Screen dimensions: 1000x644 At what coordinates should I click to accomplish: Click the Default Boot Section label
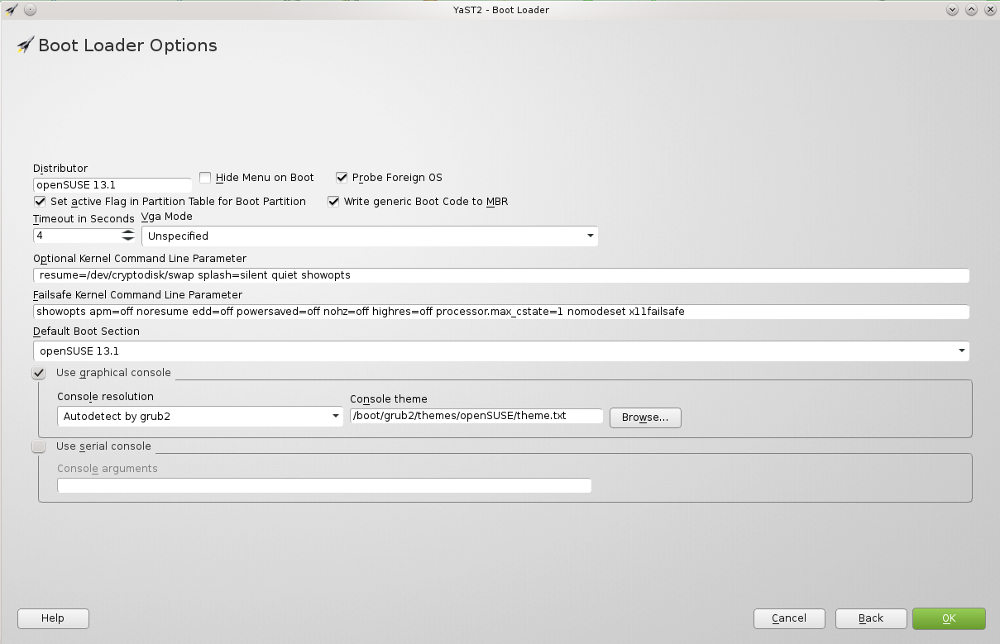(x=86, y=332)
